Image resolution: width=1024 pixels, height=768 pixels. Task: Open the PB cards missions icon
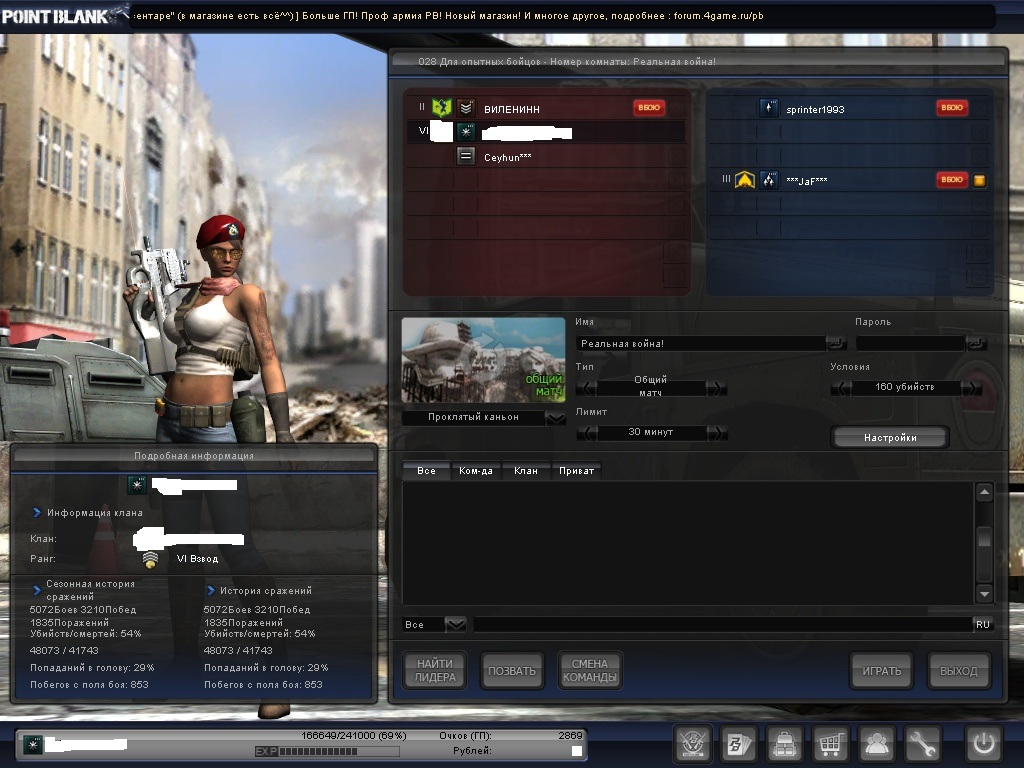coord(739,744)
